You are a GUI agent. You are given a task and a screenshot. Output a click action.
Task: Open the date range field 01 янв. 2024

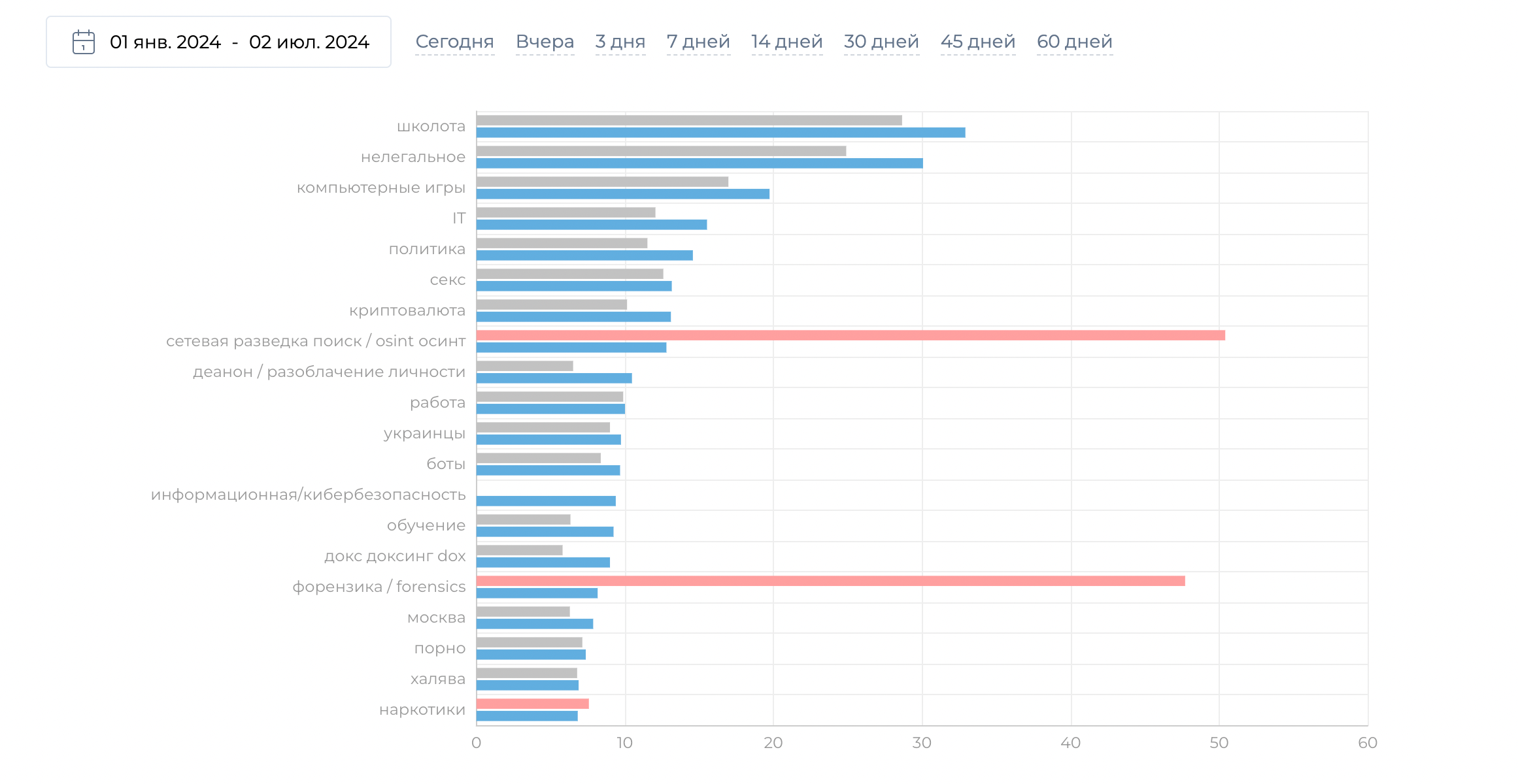click(218, 42)
